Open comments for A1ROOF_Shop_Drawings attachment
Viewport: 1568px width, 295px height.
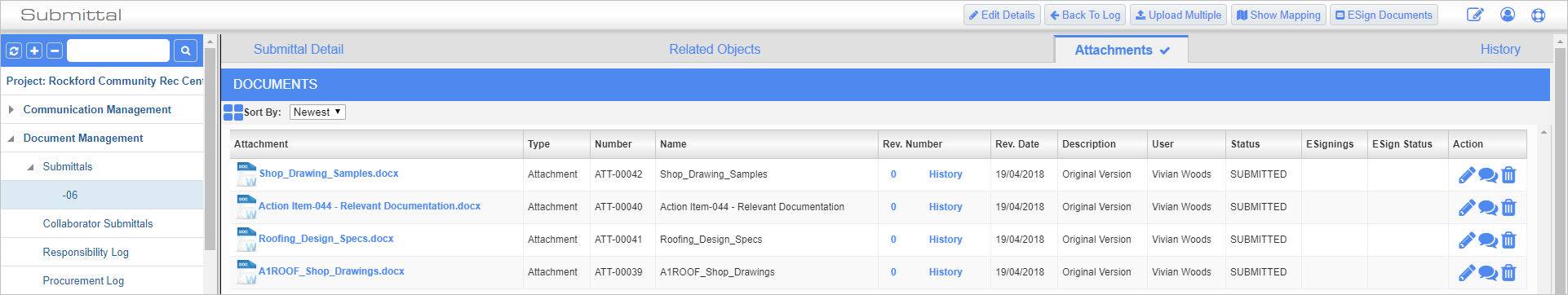click(x=1488, y=272)
